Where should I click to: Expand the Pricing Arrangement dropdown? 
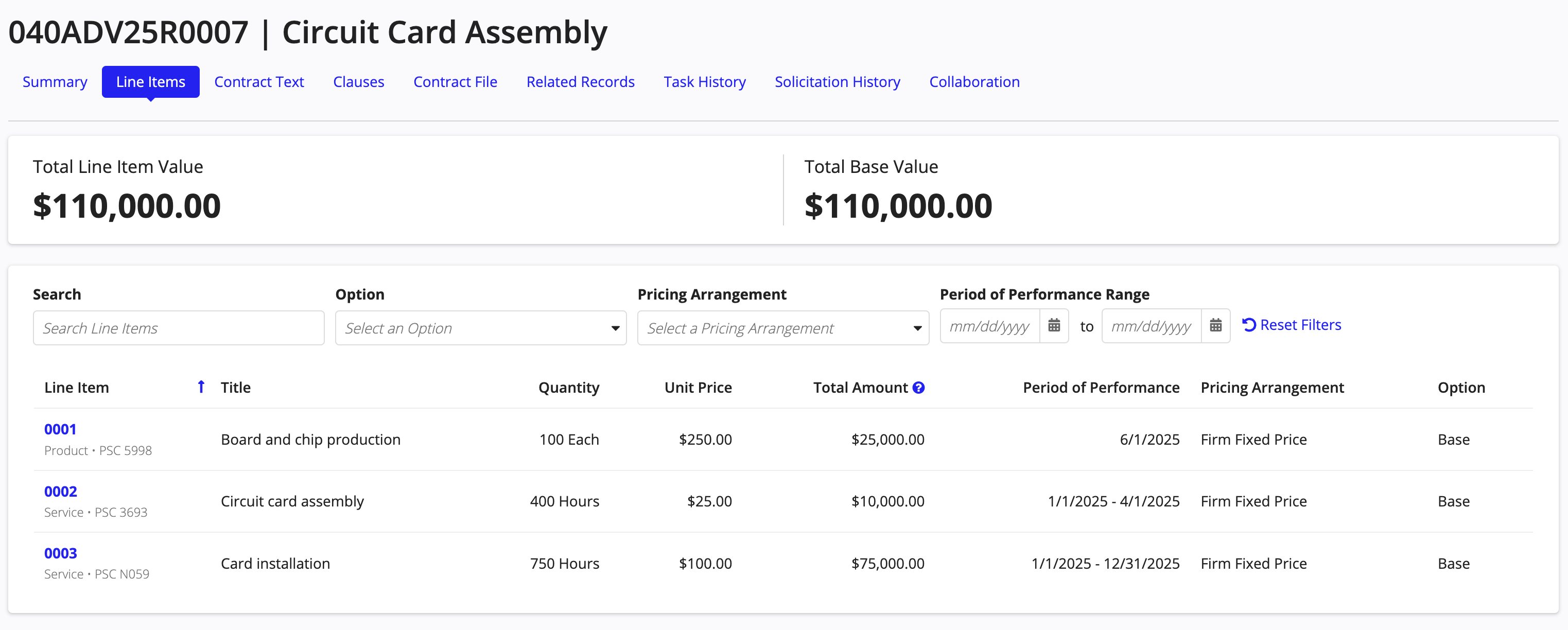[783, 328]
